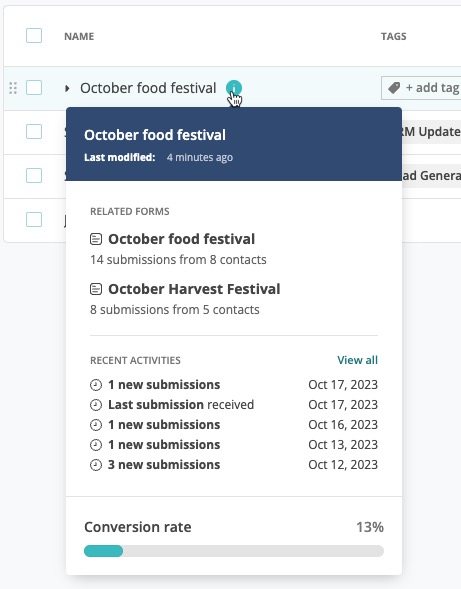Click the + add tag button
Viewport: 461px width, 589px height.
coord(421,88)
